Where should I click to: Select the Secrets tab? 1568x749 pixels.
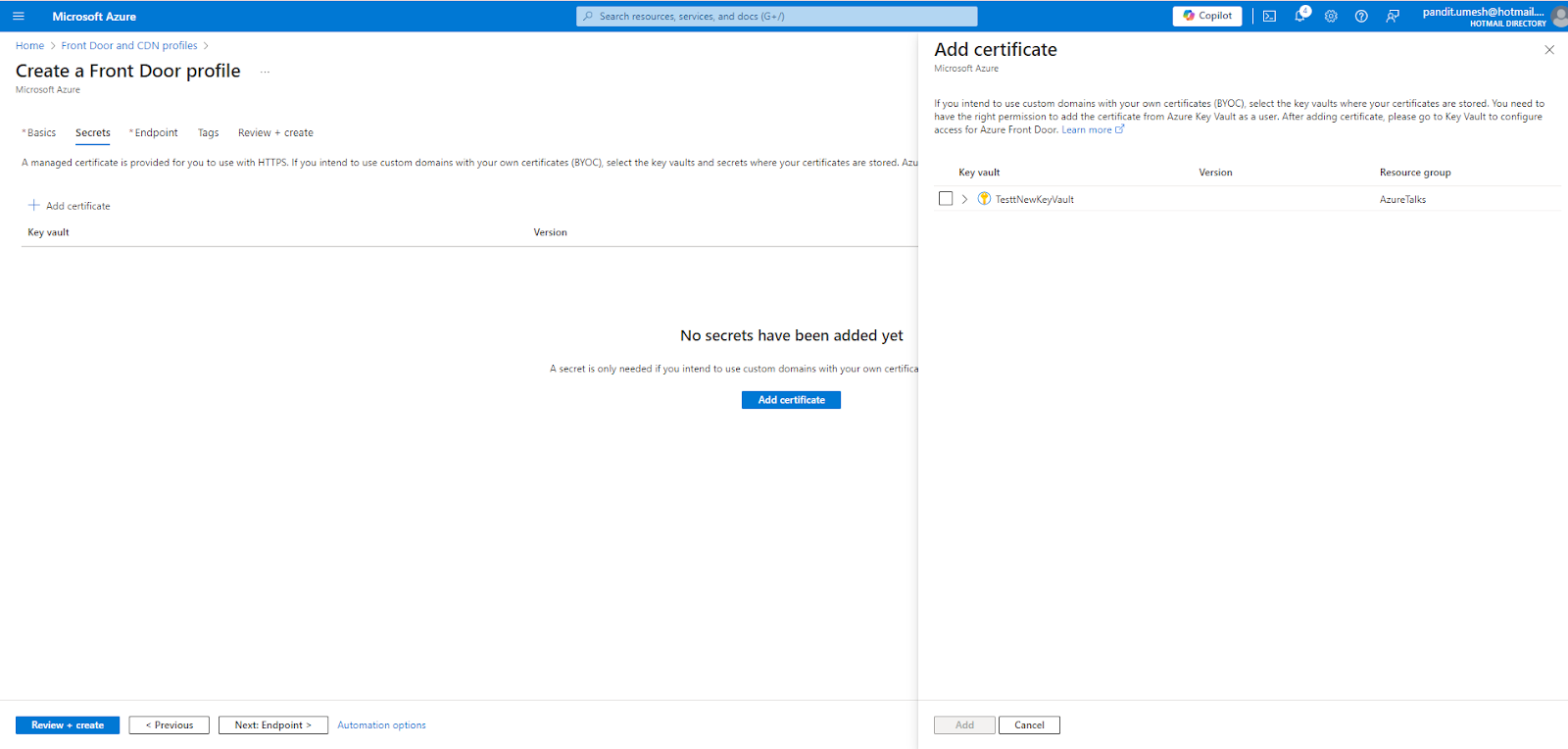click(x=93, y=132)
